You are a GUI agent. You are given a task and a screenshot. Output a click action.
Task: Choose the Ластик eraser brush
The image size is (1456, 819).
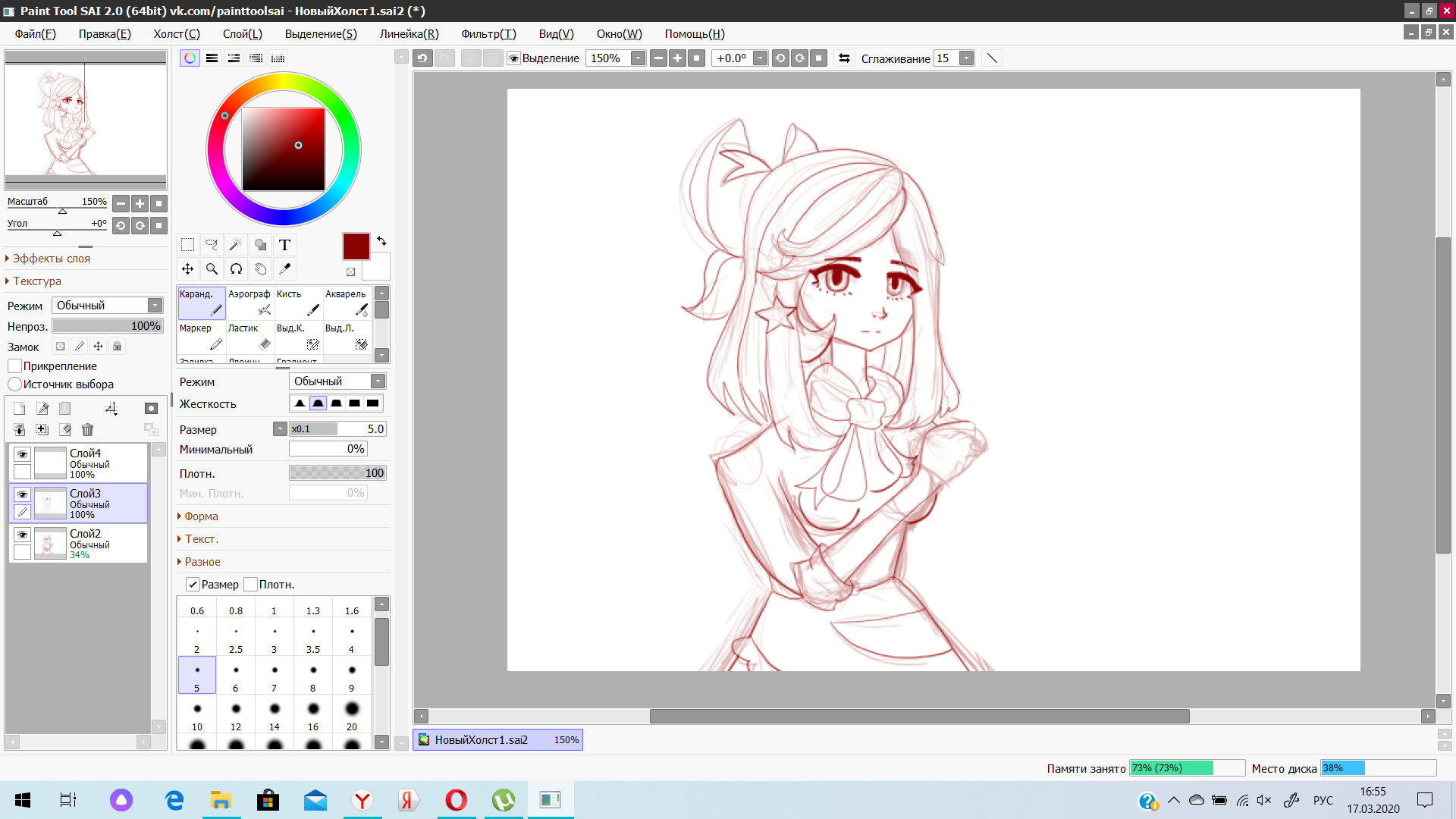(x=249, y=337)
